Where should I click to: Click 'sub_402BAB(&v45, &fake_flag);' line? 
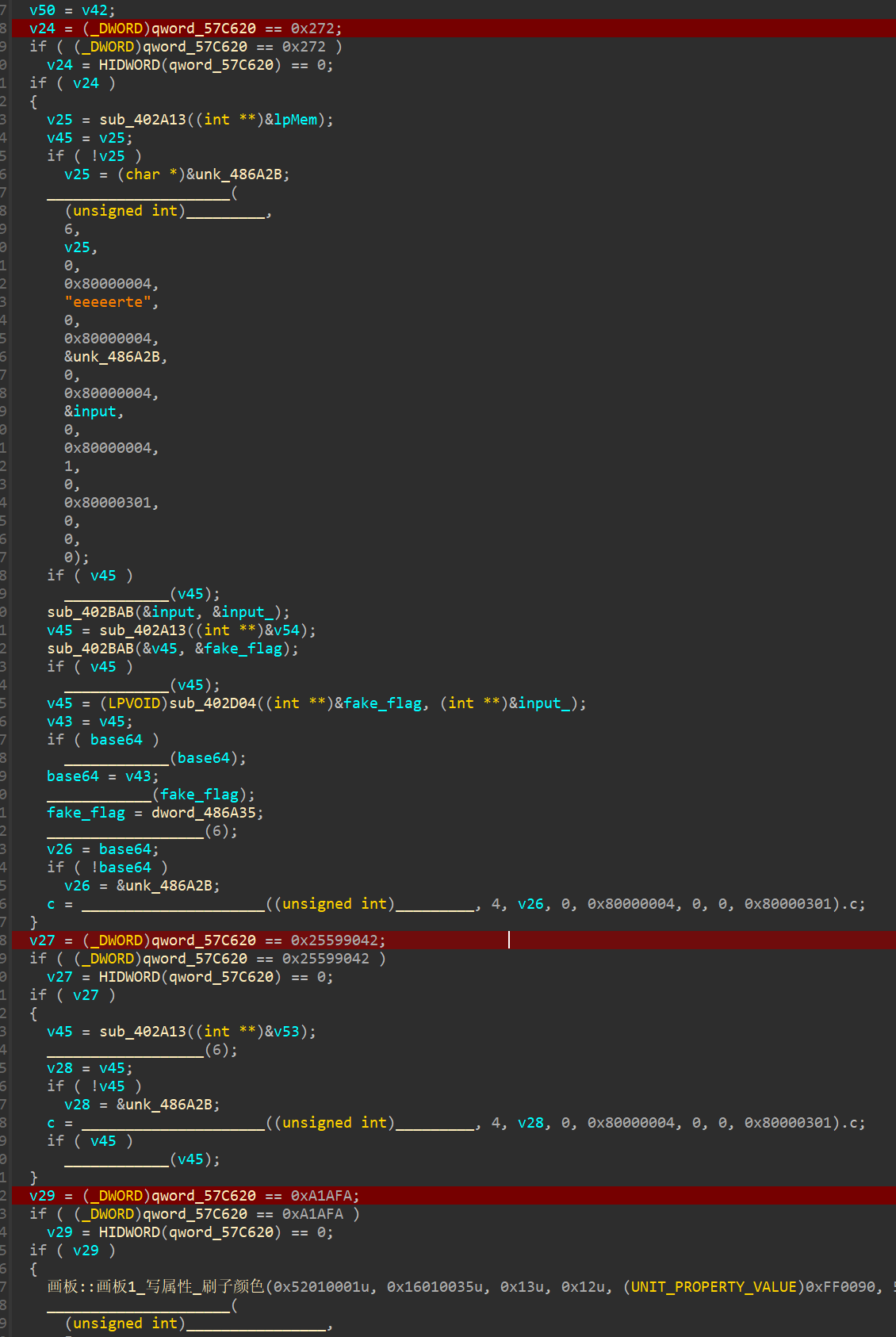pyautogui.click(x=173, y=649)
